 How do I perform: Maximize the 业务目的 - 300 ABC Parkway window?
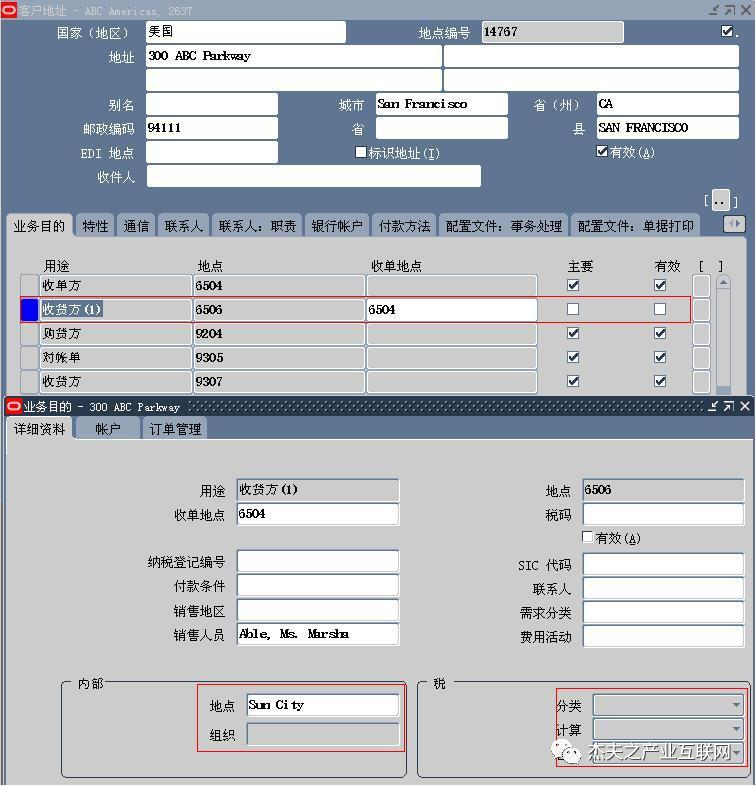tap(729, 407)
